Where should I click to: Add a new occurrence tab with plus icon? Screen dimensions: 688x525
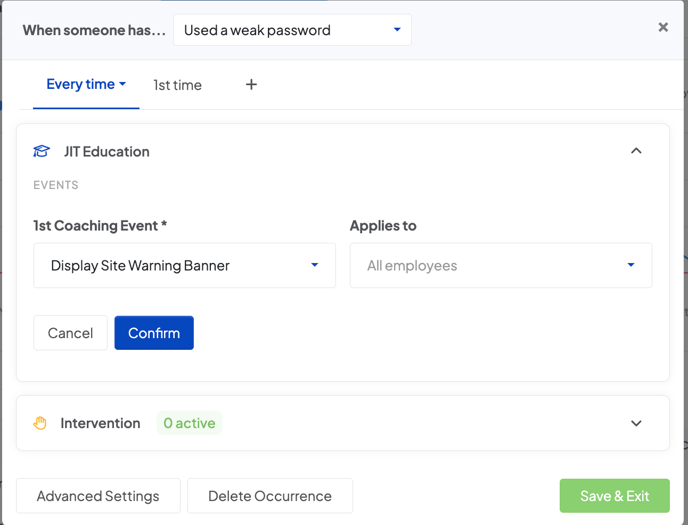pyautogui.click(x=251, y=84)
